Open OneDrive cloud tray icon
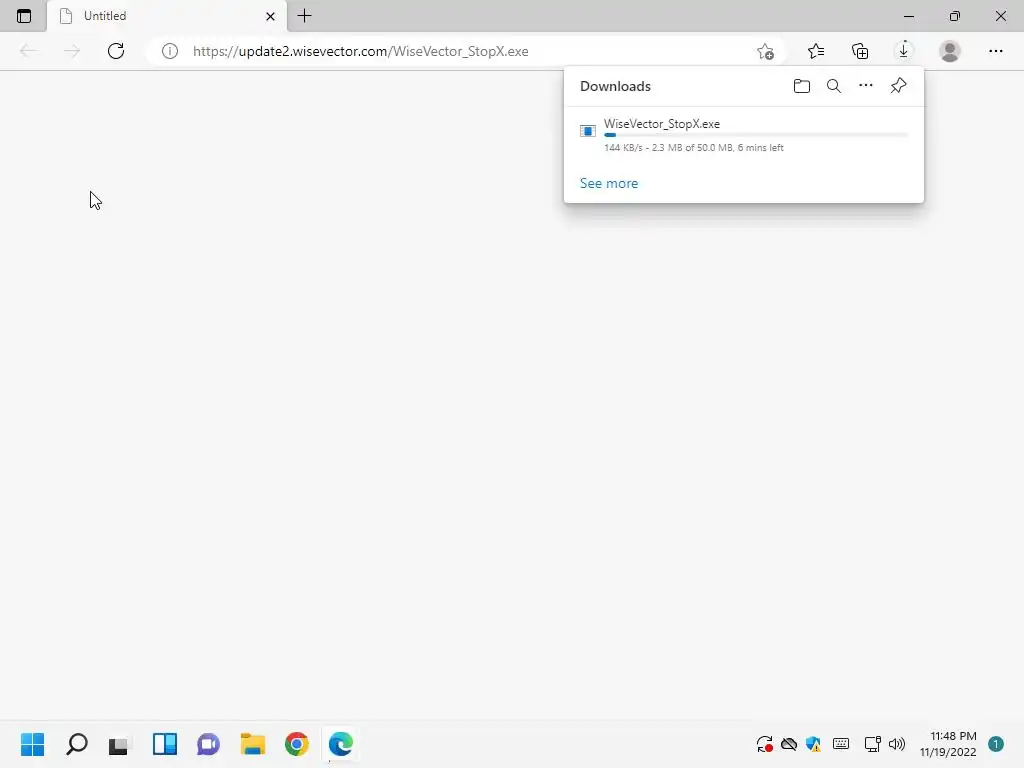The width and height of the screenshot is (1024, 768). pyautogui.click(x=789, y=744)
